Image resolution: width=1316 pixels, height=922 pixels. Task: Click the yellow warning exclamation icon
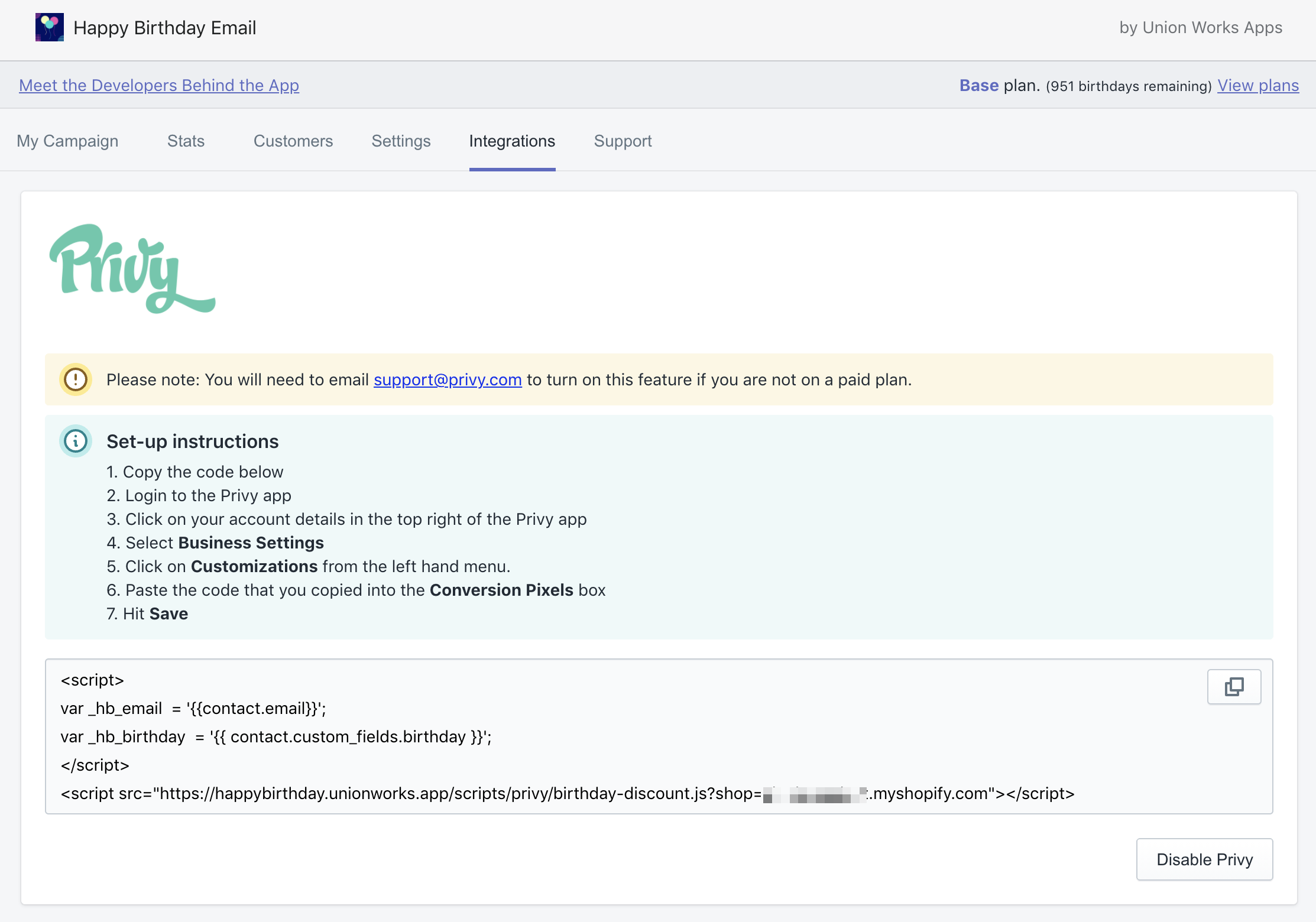76,379
